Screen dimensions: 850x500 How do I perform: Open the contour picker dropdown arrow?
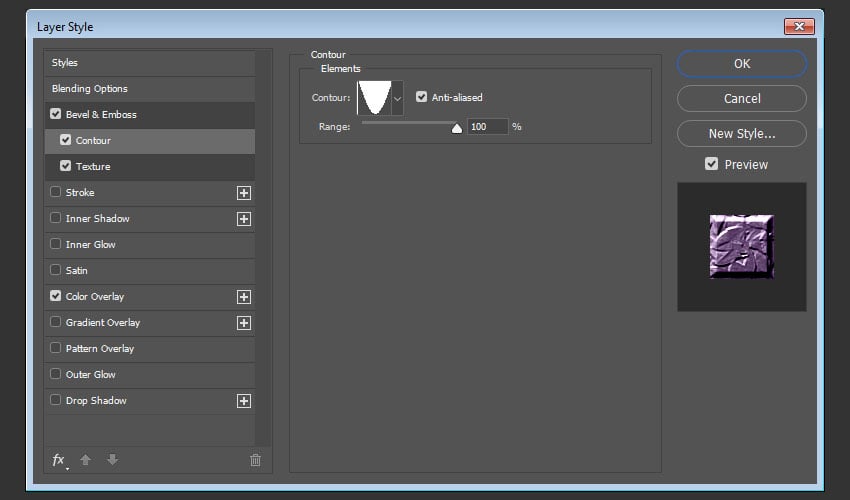[397, 98]
